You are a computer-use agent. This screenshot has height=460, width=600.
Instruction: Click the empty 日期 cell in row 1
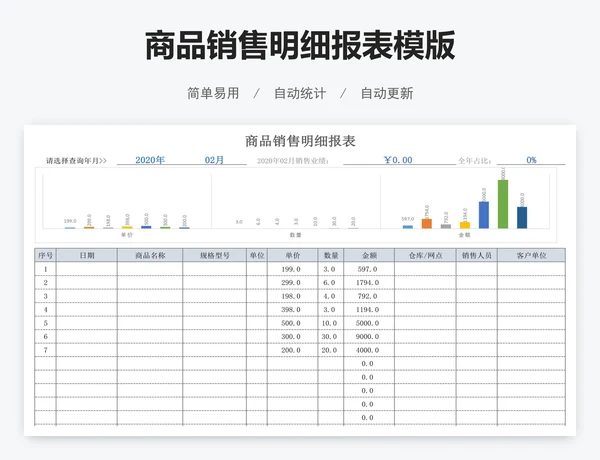pos(87,269)
